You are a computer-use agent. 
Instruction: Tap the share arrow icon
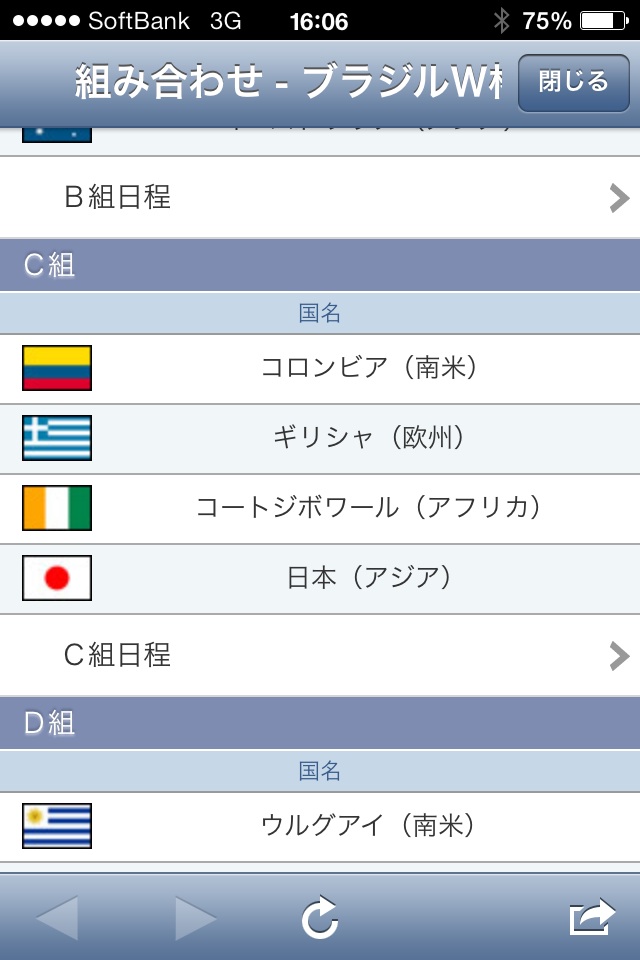(x=592, y=917)
